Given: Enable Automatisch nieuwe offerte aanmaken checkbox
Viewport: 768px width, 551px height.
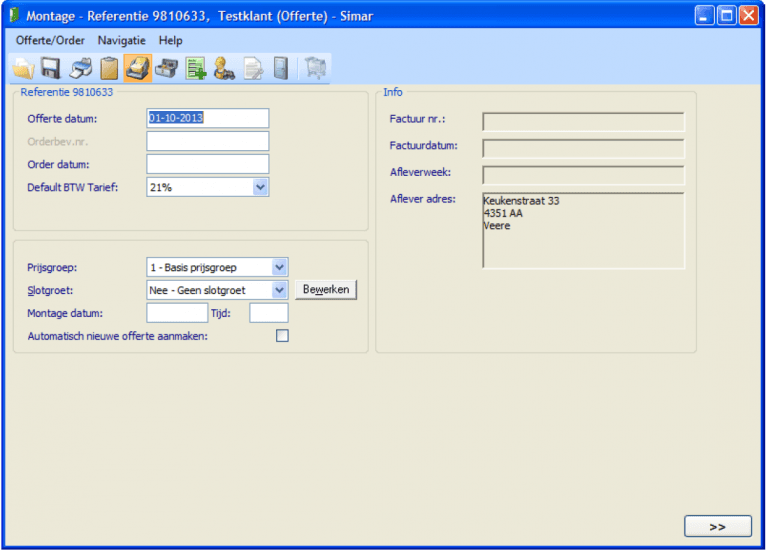Looking at the screenshot, I should point(282,336).
